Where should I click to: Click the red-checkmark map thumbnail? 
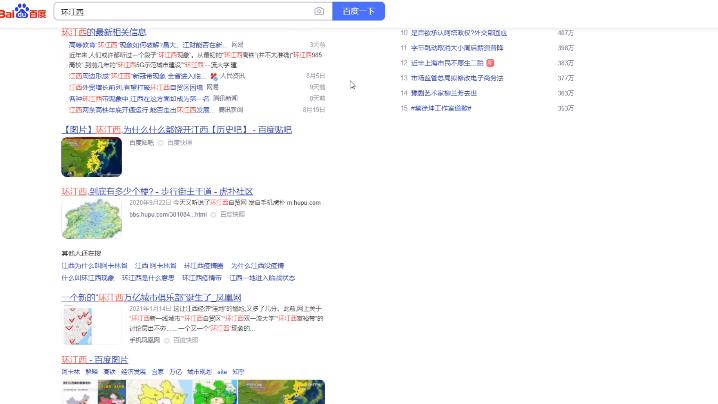(x=91, y=325)
